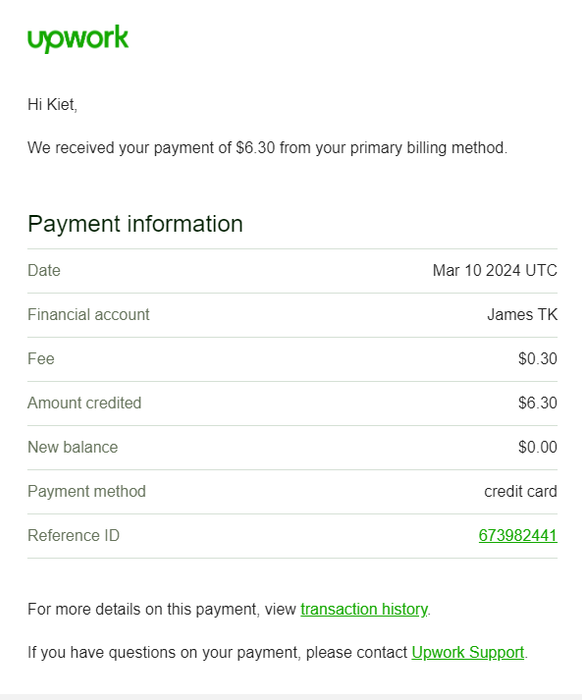
Task: Click the Payment information heading
Action: [135, 224]
